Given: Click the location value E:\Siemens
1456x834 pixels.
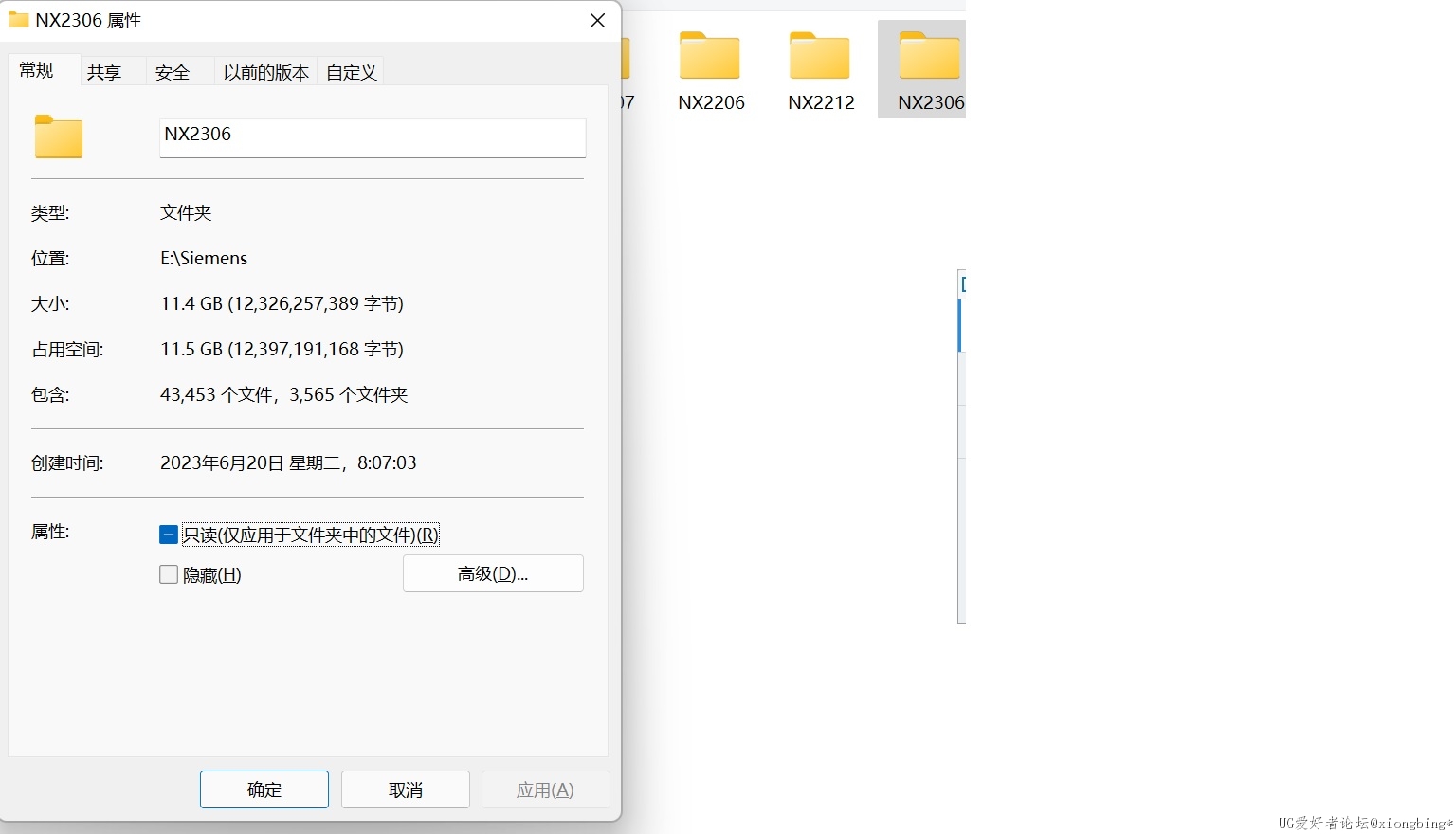Looking at the screenshot, I should pyautogui.click(x=204, y=258).
